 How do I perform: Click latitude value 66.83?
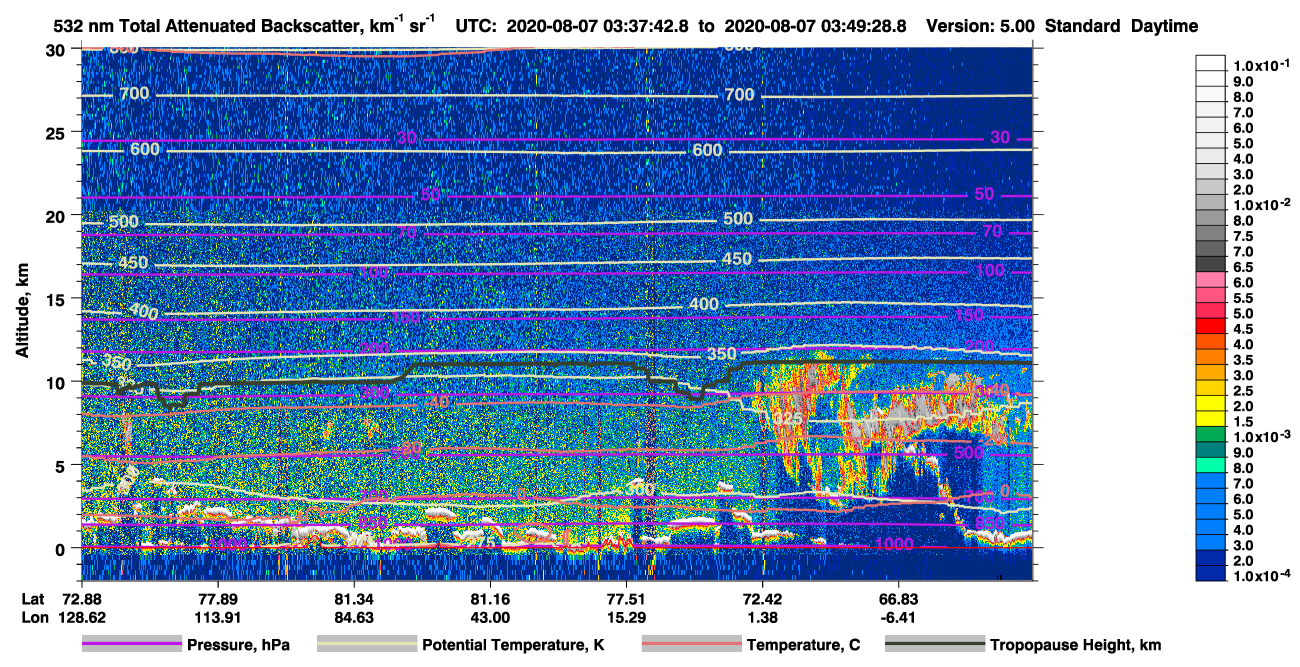pos(899,599)
